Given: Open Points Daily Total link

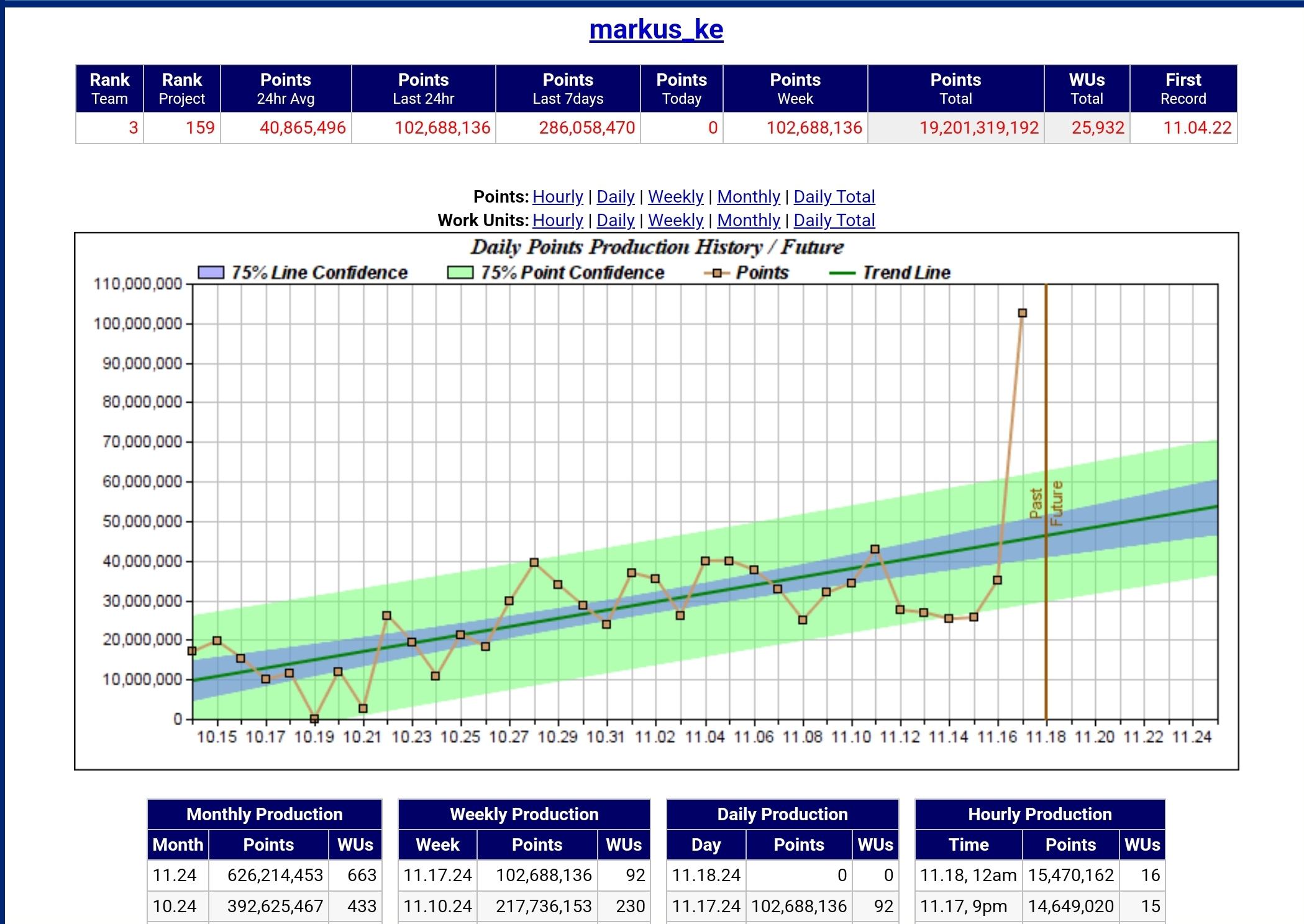Looking at the screenshot, I should pos(834,196).
